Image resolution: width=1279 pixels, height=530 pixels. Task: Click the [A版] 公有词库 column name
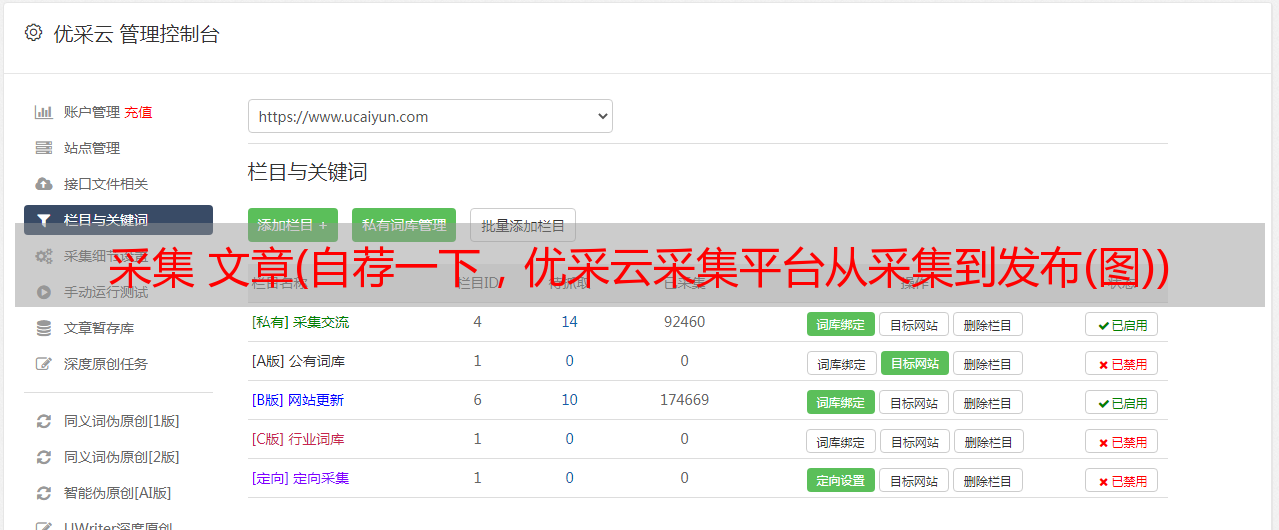298,361
